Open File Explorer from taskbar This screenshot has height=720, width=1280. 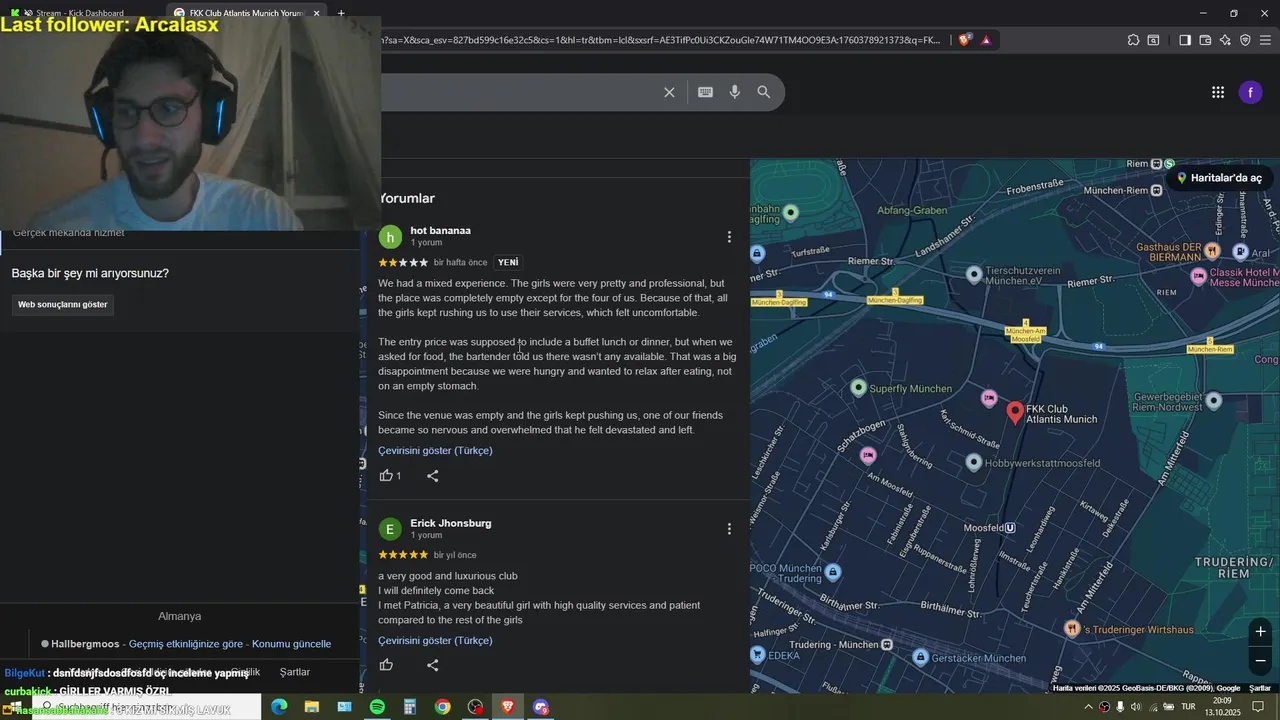(312, 707)
